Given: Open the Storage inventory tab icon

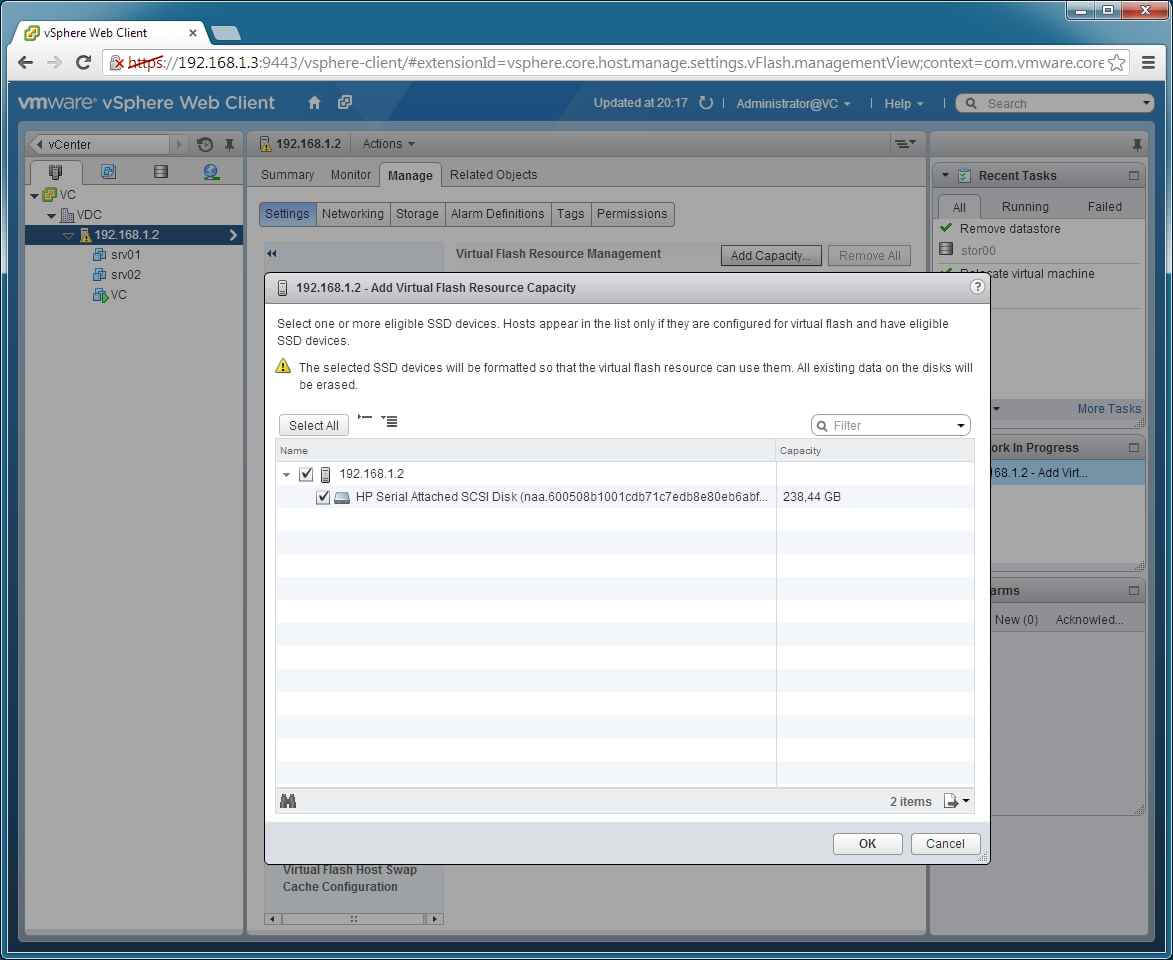Looking at the screenshot, I should 160,172.
